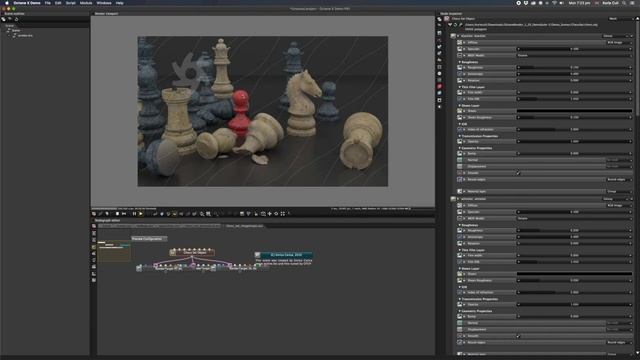Click the first Scene outliner toolbar icon
The image size is (640, 360).
pos(4,19)
